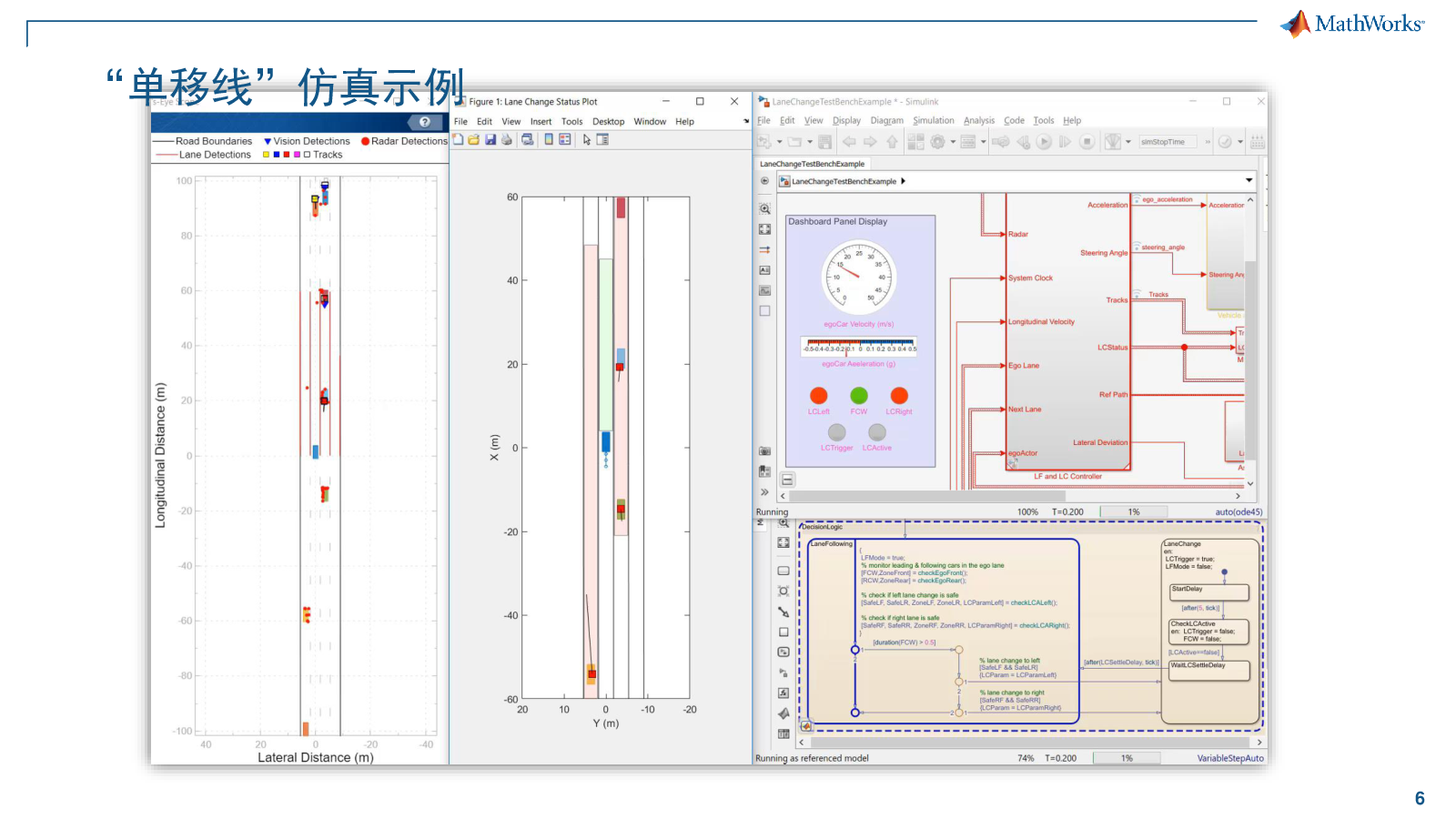Click Print icon in Figure 1 toolbar
1456x819 pixels.
507,139
